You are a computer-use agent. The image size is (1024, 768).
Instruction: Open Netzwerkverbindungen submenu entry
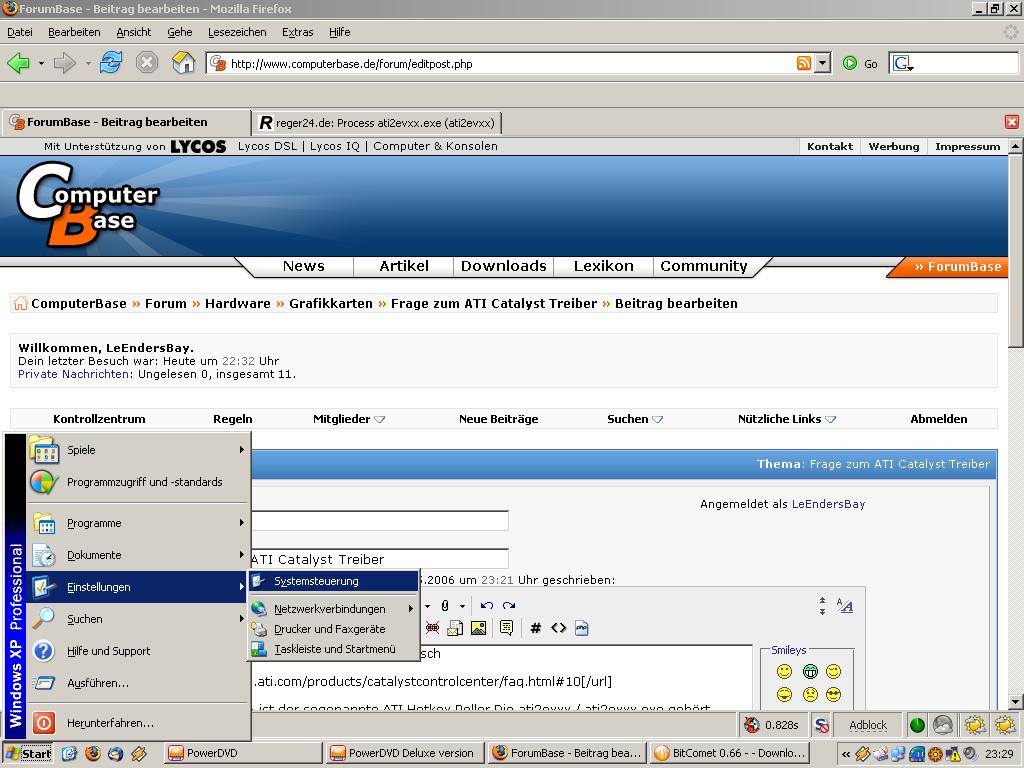point(334,609)
